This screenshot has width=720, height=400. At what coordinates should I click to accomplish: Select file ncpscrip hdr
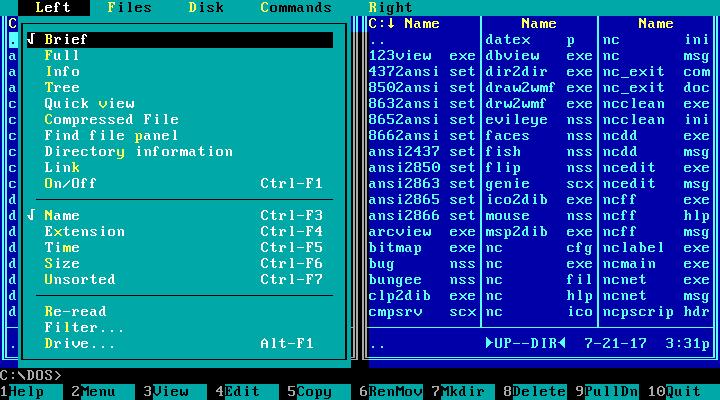pyautogui.click(x=657, y=311)
